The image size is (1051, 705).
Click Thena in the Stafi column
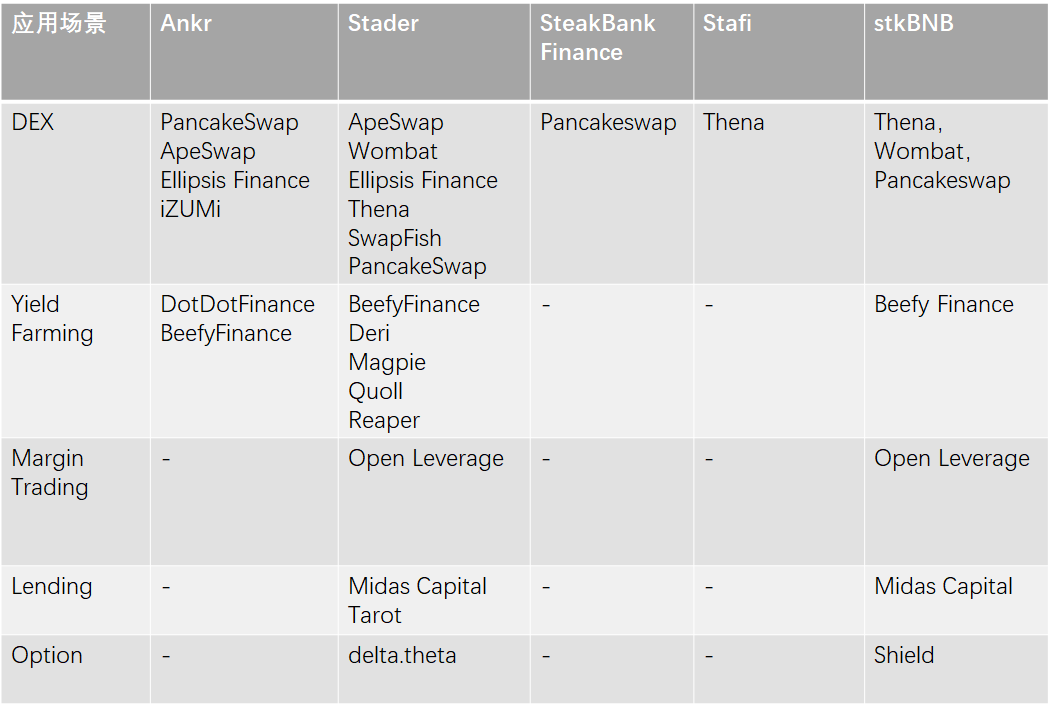click(x=733, y=123)
